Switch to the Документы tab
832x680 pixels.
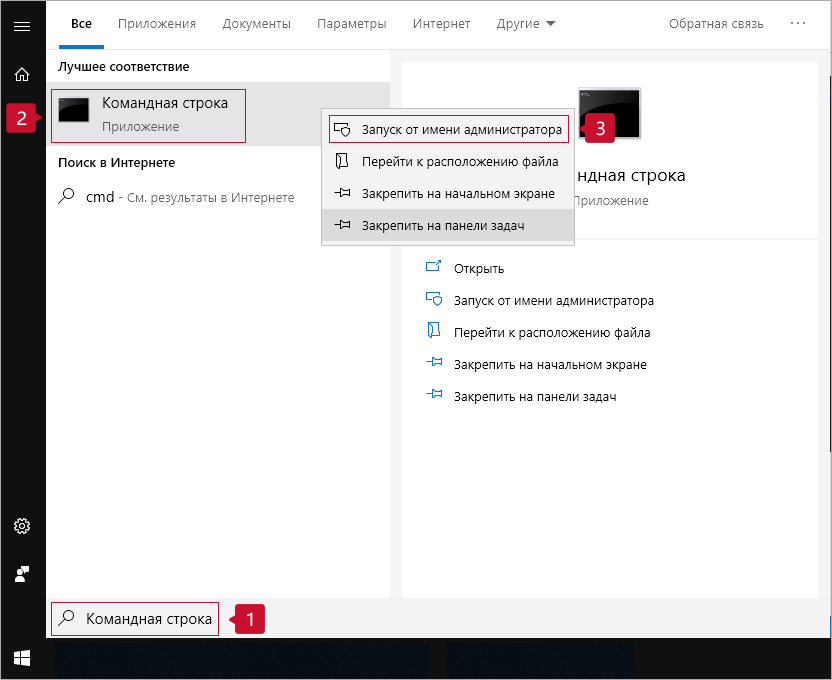click(256, 23)
